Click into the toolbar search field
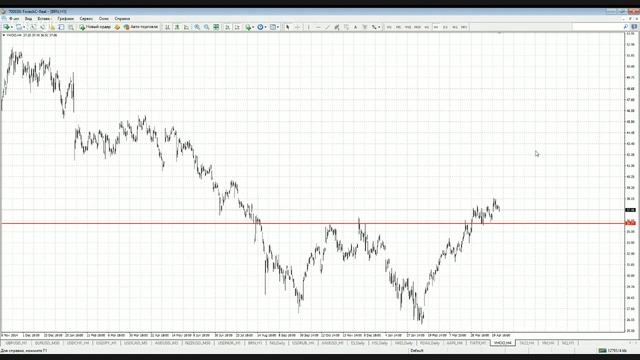This screenshot has height=360, width=640. pos(597,27)
